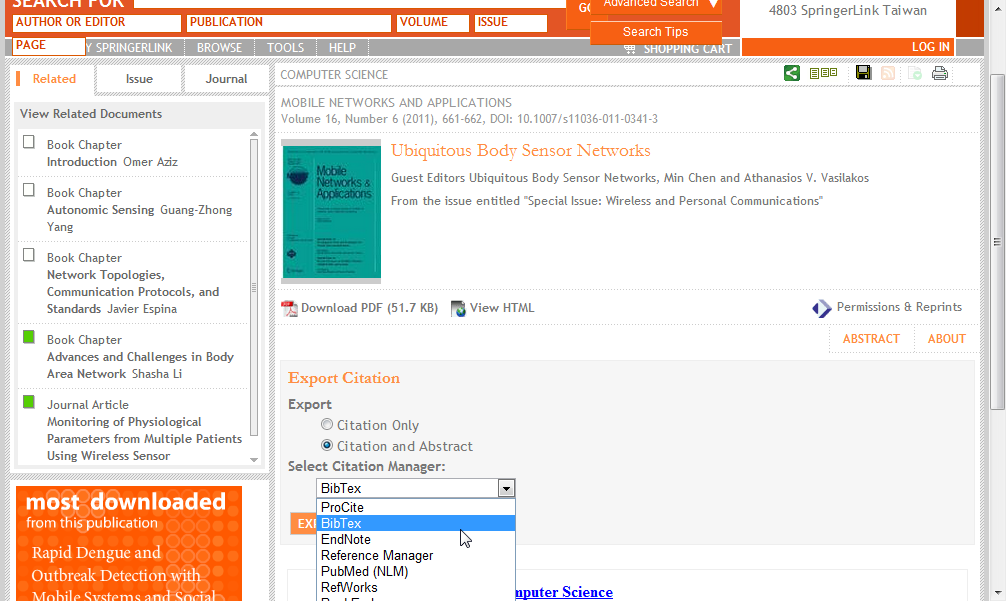Choose ProCite from the citation manager list
The image size is (1006, 601).
point(416,507)
